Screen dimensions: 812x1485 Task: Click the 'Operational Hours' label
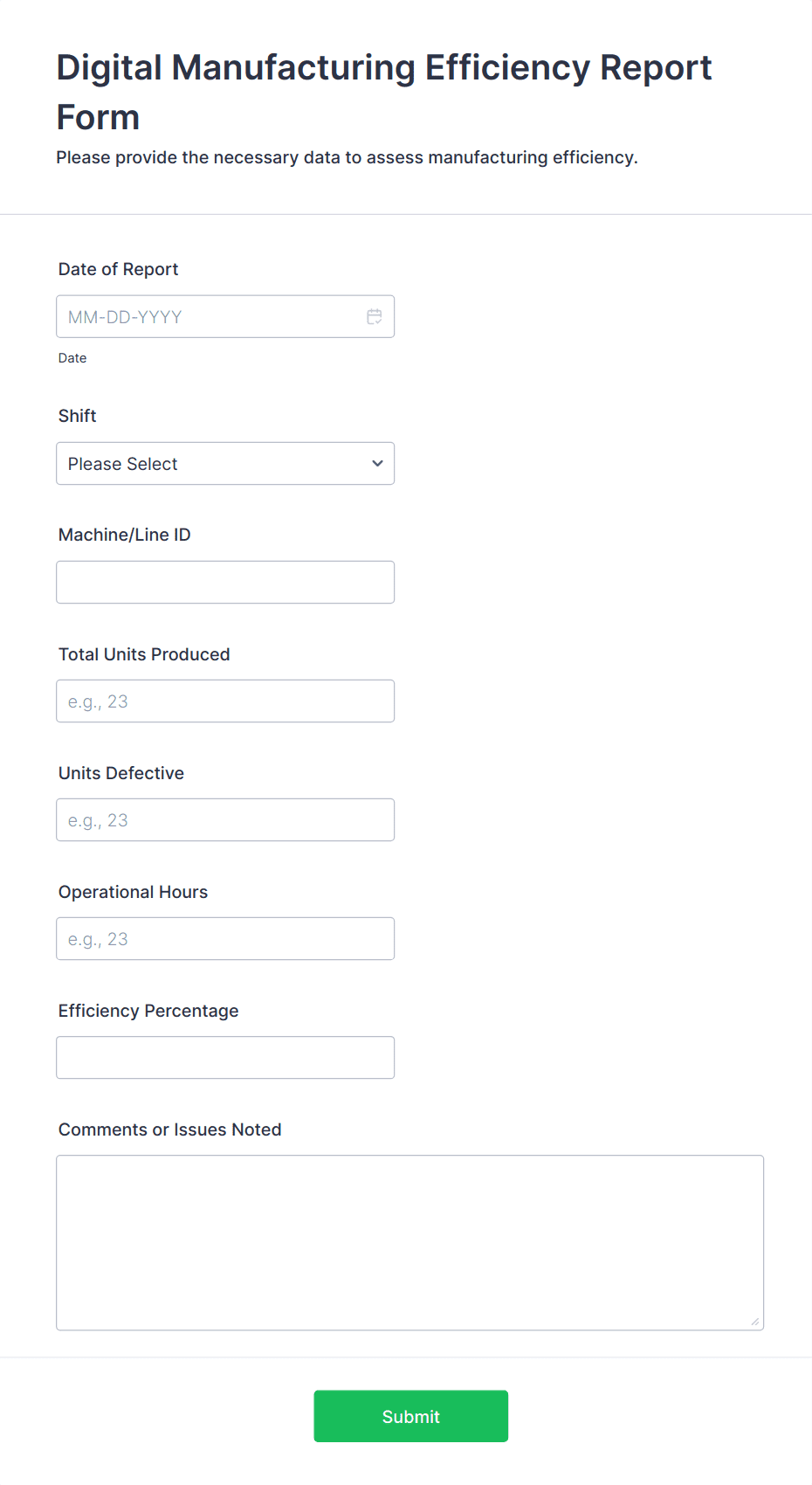133,892
